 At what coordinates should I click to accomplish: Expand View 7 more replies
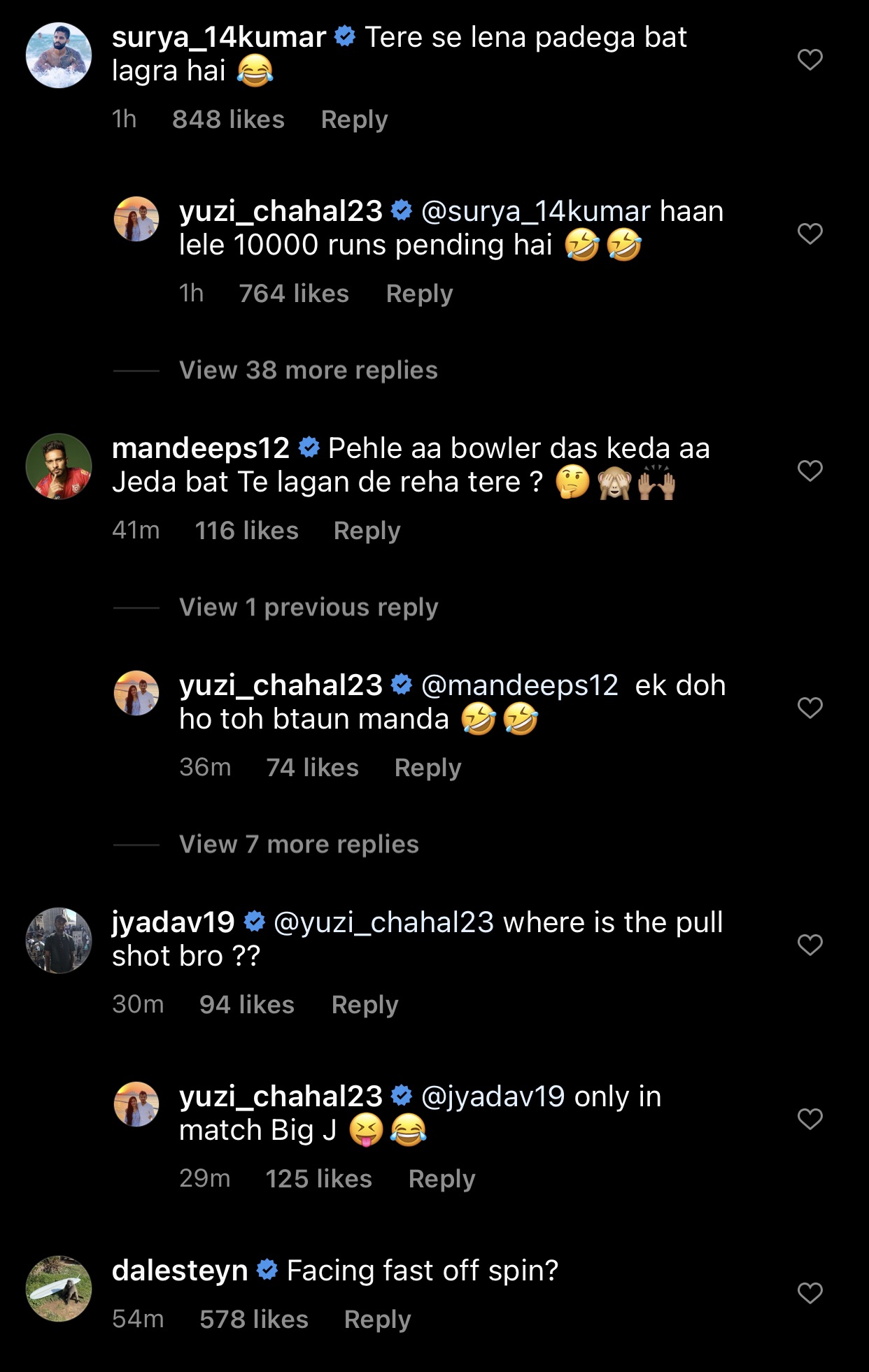[299, 844]
